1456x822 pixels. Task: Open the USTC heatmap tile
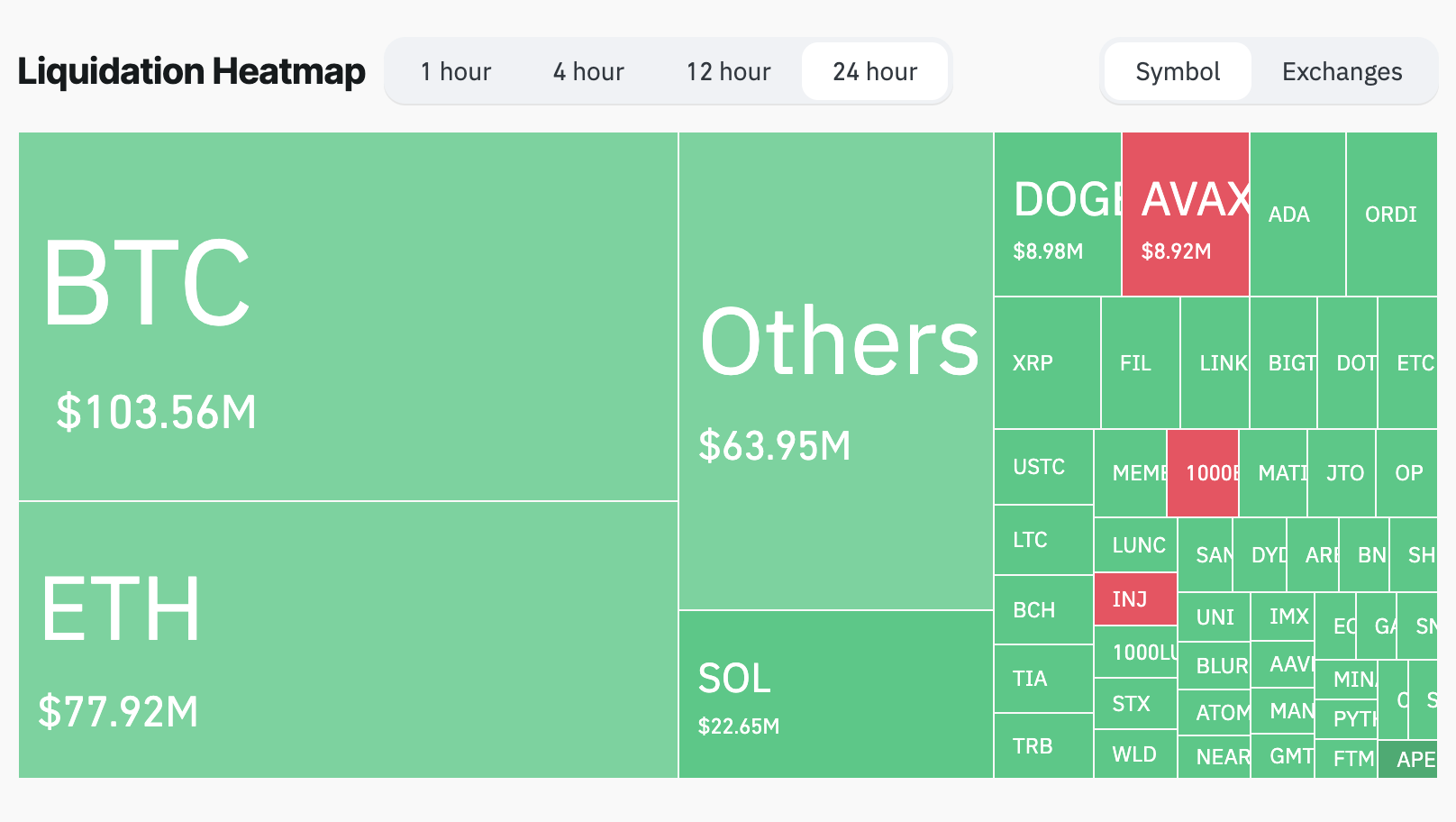pos(1044,467)
